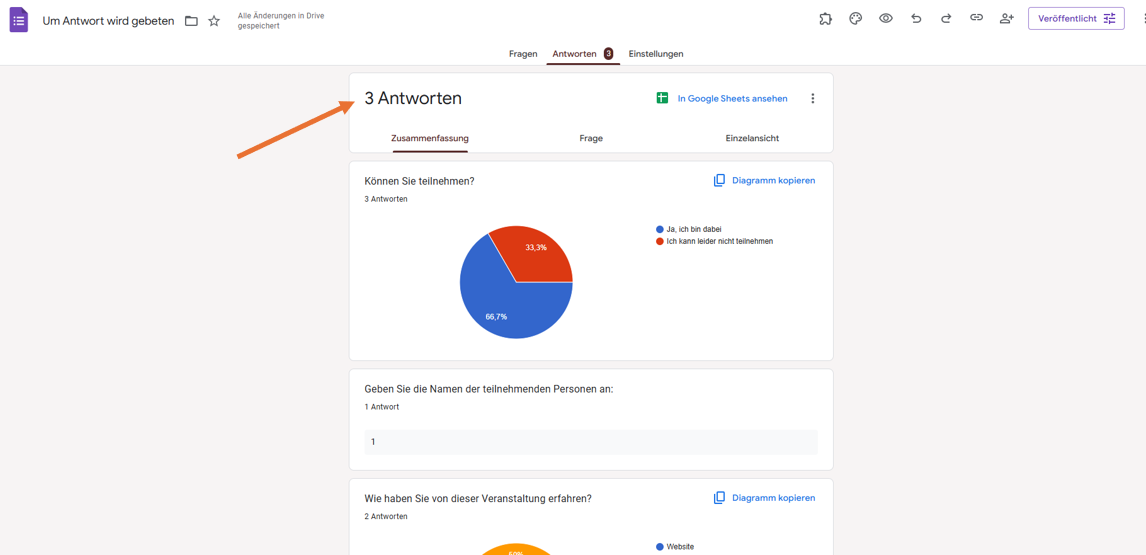Add collaborators with person-plus icon
Image resolution: width=1146 pixels, height=555 pixels.
click(1007, 18)
